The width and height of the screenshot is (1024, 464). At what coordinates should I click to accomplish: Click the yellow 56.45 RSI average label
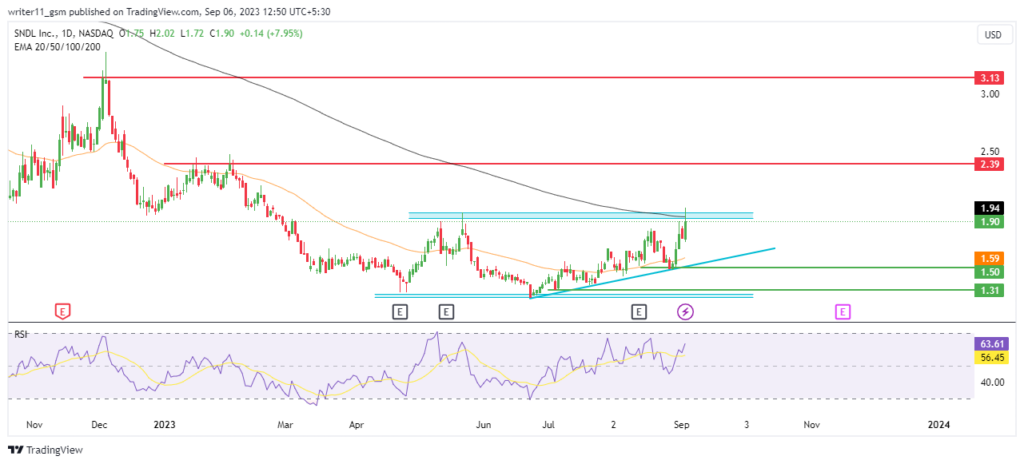(x=989, y=357)
